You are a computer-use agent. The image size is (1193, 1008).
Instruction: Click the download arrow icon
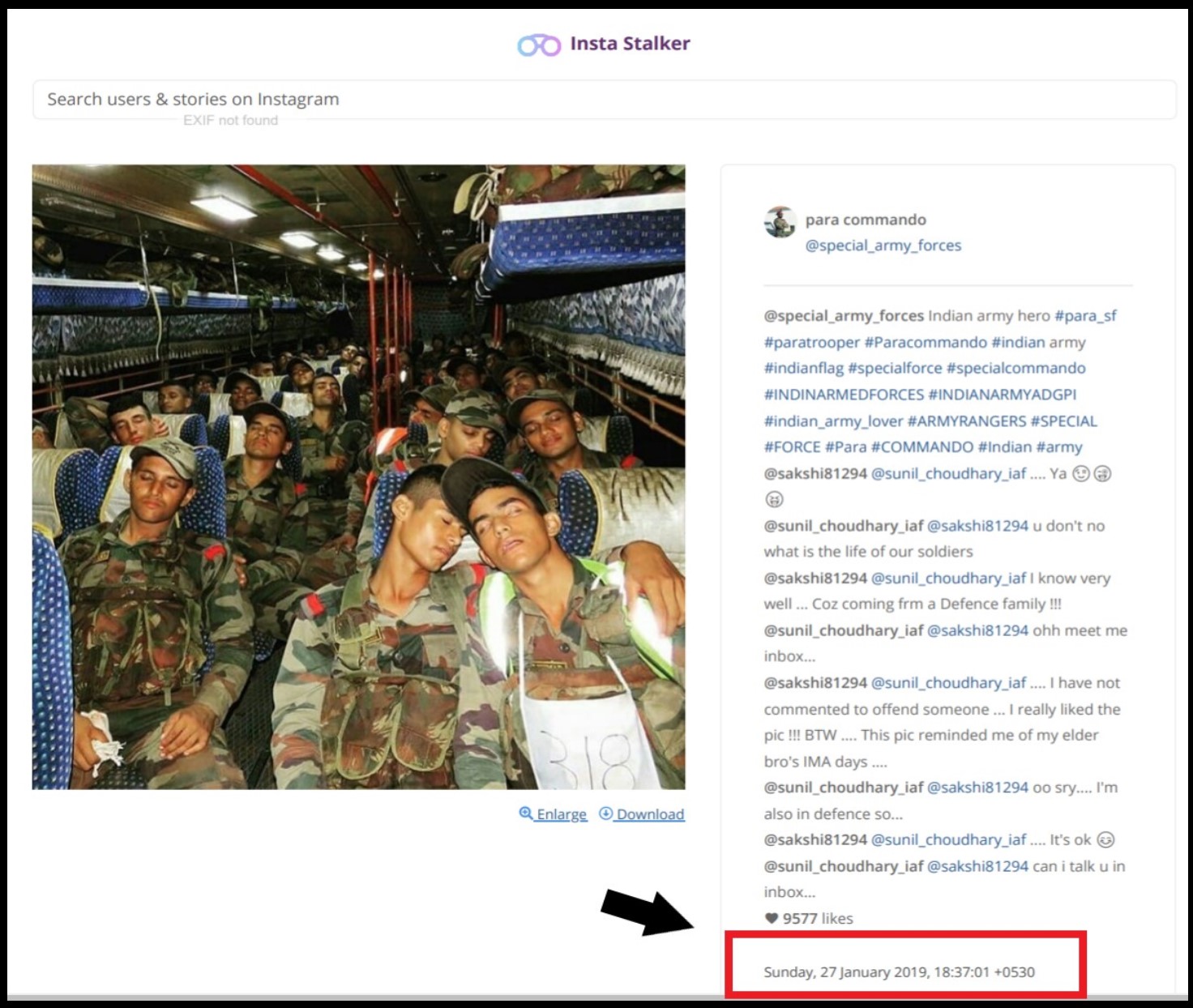click(x=605, y=813)
